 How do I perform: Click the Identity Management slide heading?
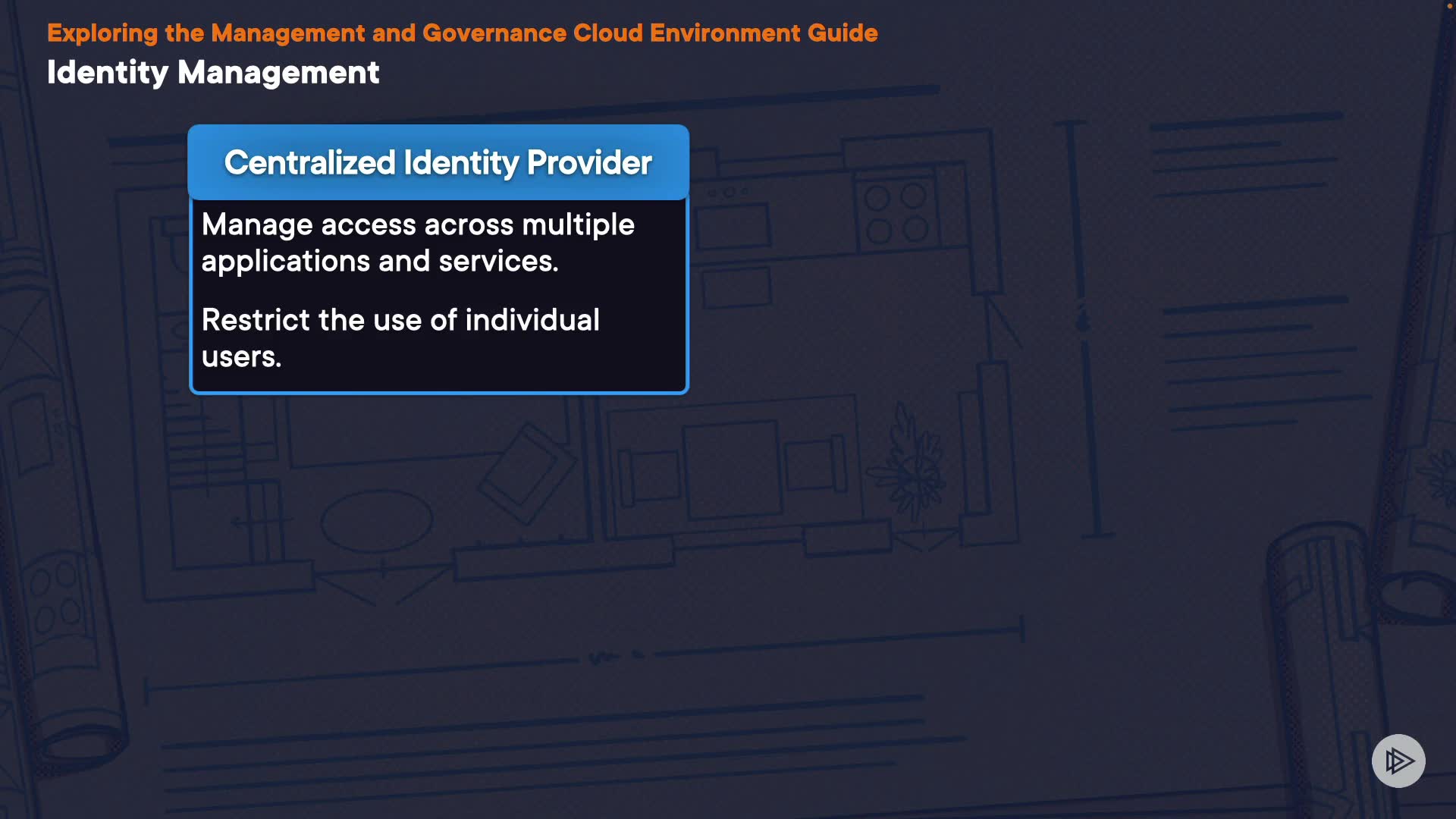[213, 73]
